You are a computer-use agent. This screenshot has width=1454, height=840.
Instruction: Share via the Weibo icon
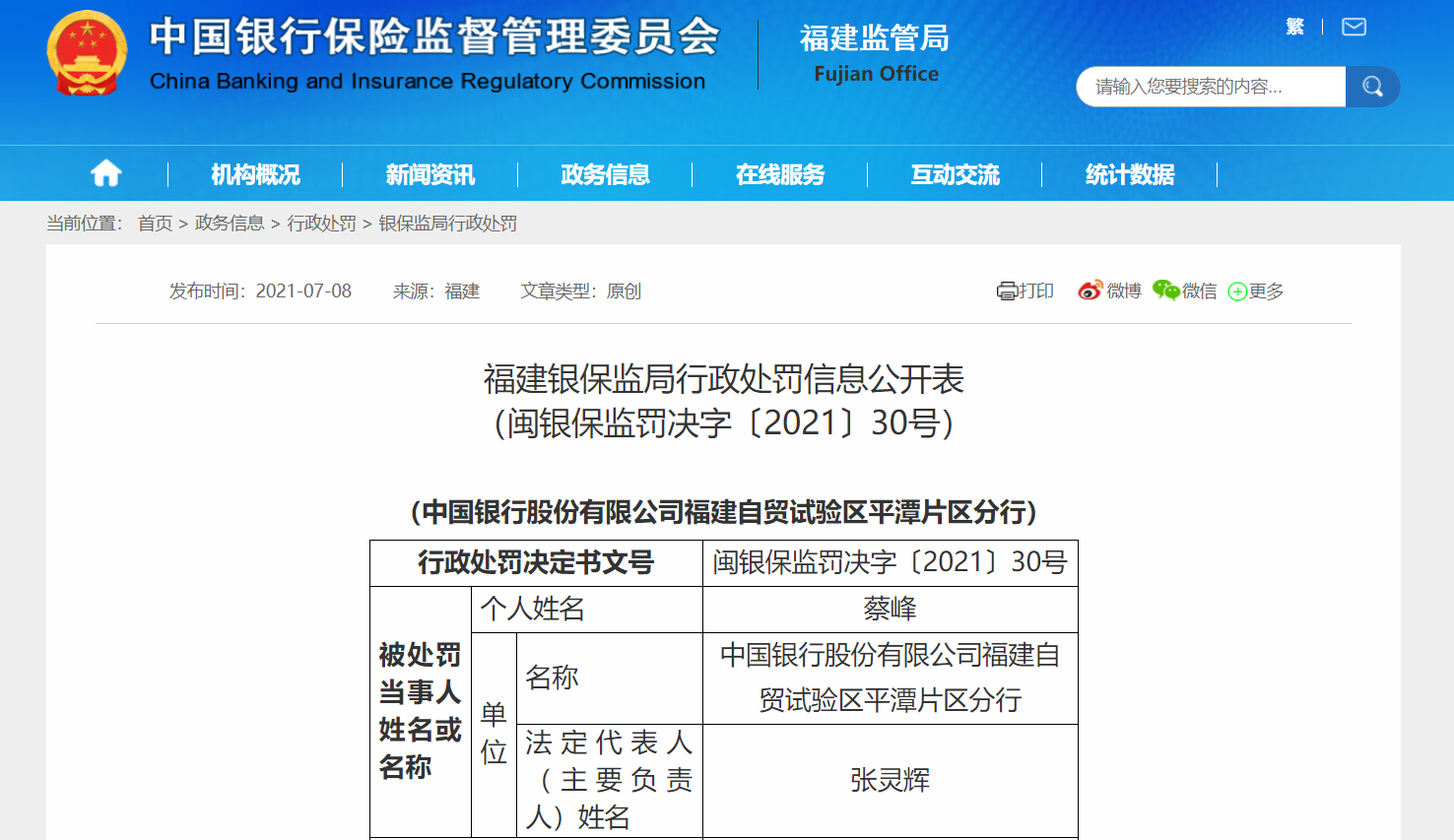1090,291
